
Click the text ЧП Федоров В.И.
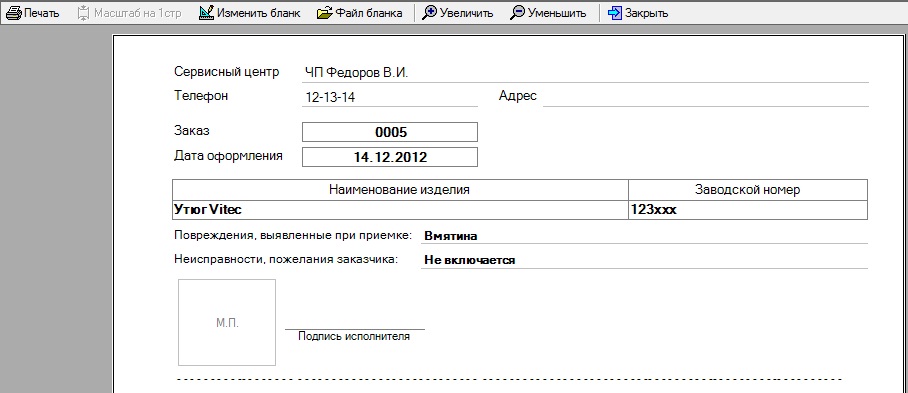point(357,73)
